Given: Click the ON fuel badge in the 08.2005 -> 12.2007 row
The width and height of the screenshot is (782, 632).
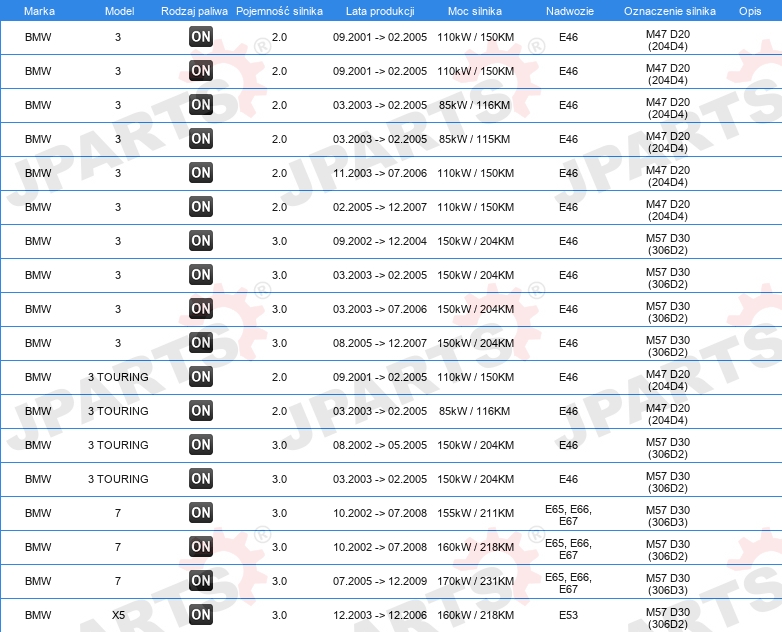Looking at the screenshot, I should coord(201,342).
